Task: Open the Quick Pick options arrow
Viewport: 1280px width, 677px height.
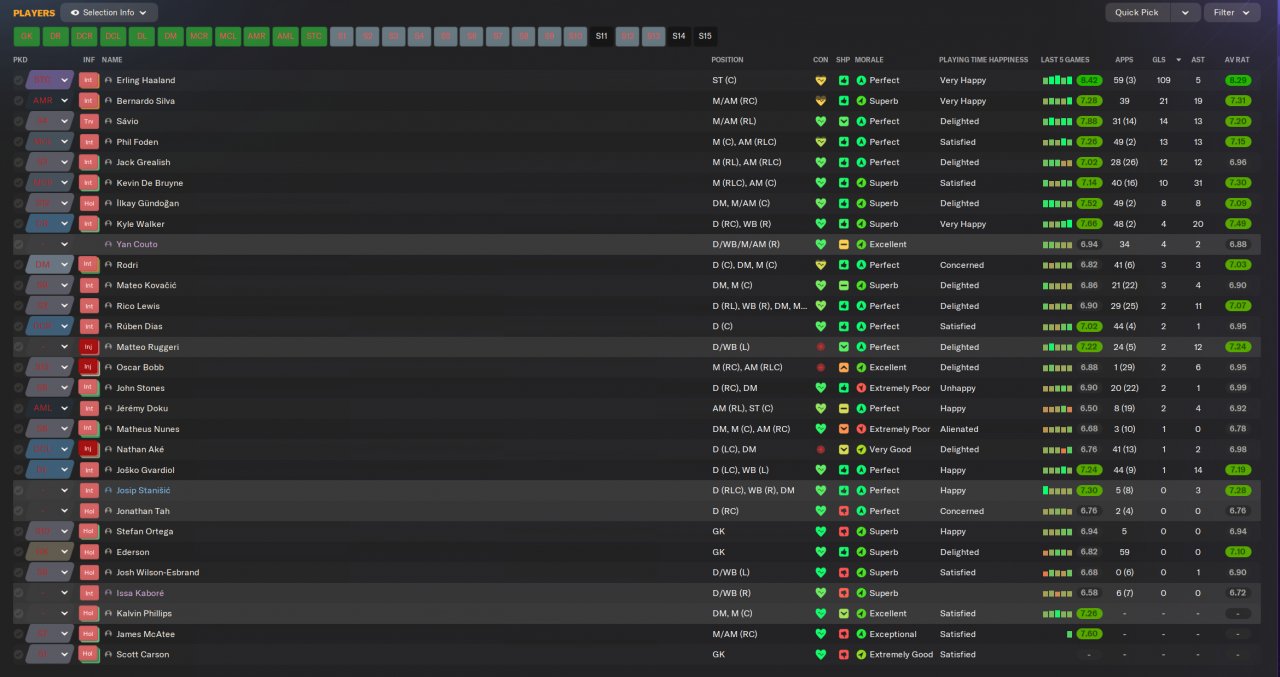Action: click(1185, 12)
